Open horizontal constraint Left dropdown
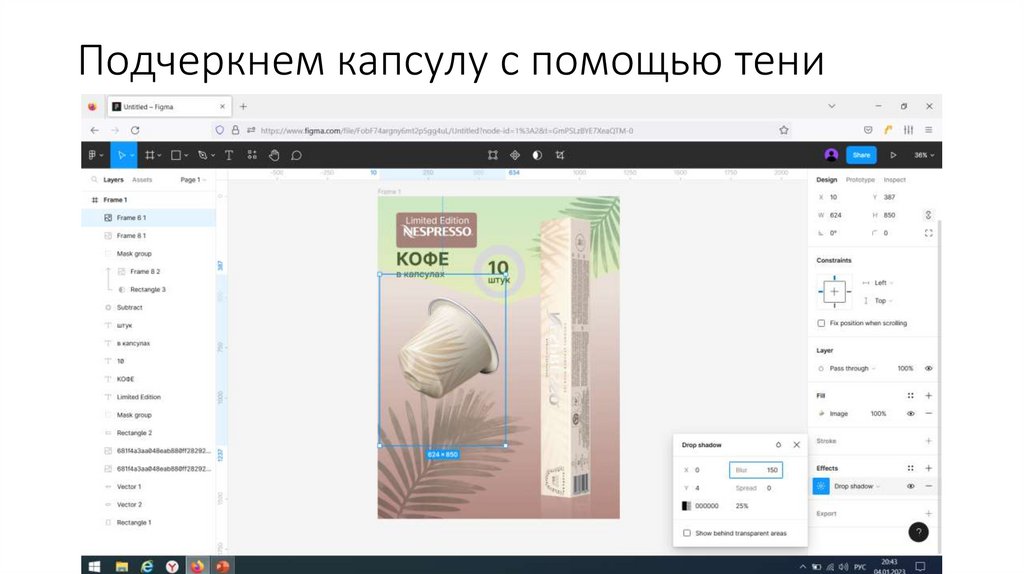This screenshot has height=574, width=1024. pos(883,283)
